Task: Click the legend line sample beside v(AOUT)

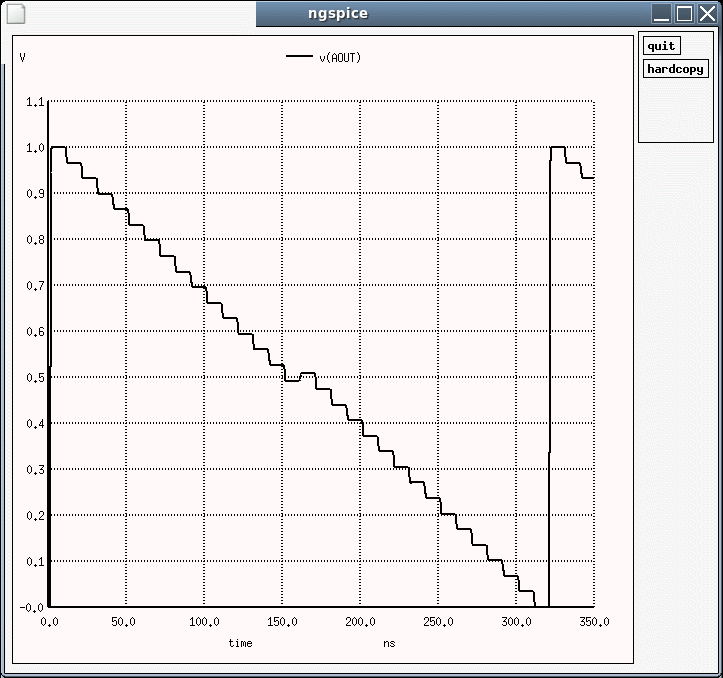Action: [x=299, y=57]
